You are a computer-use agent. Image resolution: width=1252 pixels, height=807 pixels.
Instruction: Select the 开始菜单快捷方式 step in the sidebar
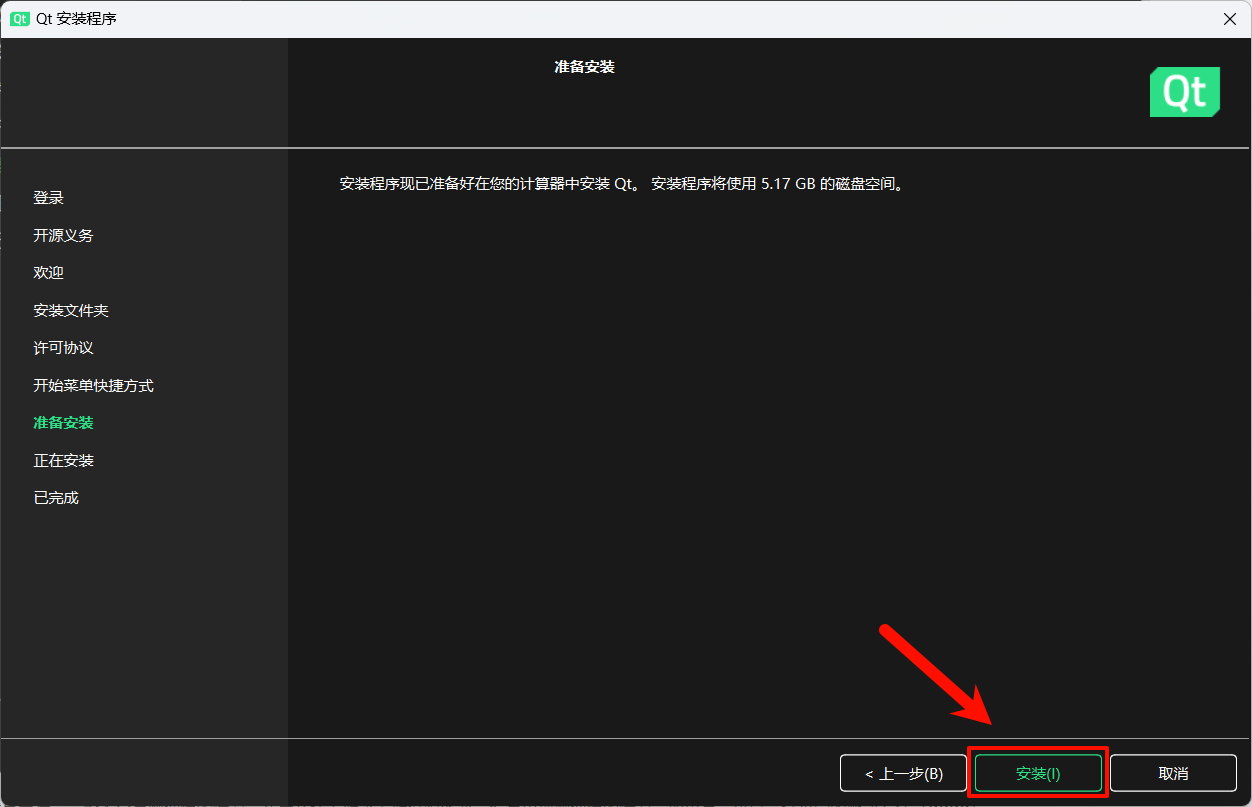[93, 385]
